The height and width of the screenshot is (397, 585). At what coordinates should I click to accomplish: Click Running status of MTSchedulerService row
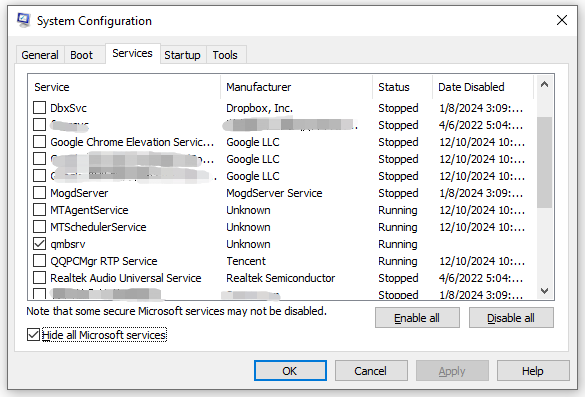398,227
